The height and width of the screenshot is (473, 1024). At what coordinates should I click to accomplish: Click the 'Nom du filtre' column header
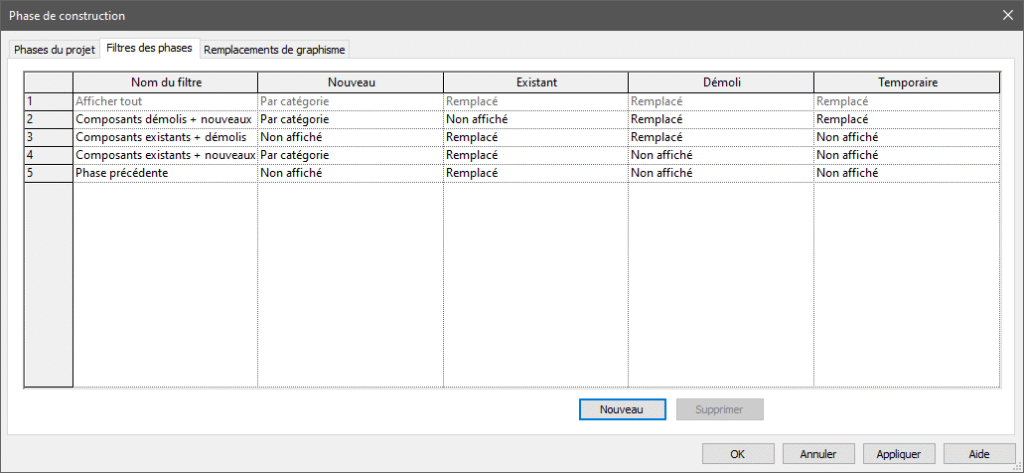(x=165, y=82)
